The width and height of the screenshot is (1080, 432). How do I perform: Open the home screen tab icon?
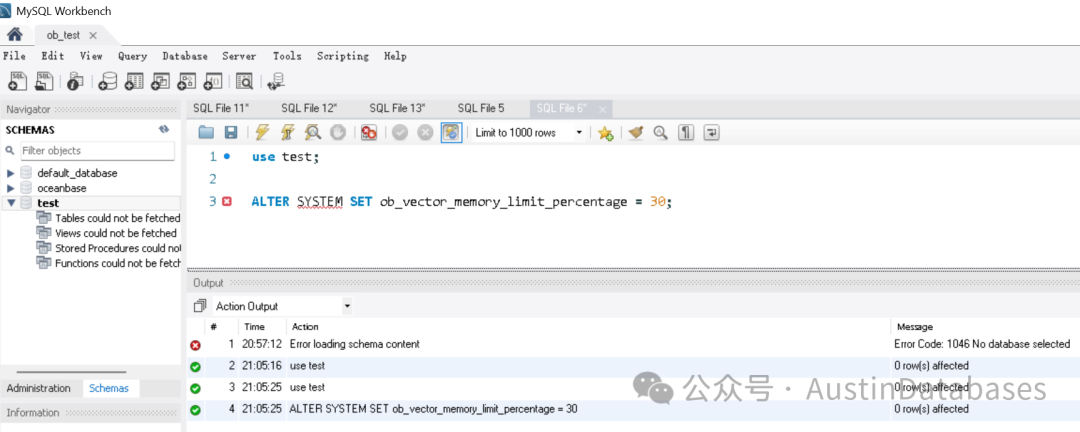(x=14, y=34)
